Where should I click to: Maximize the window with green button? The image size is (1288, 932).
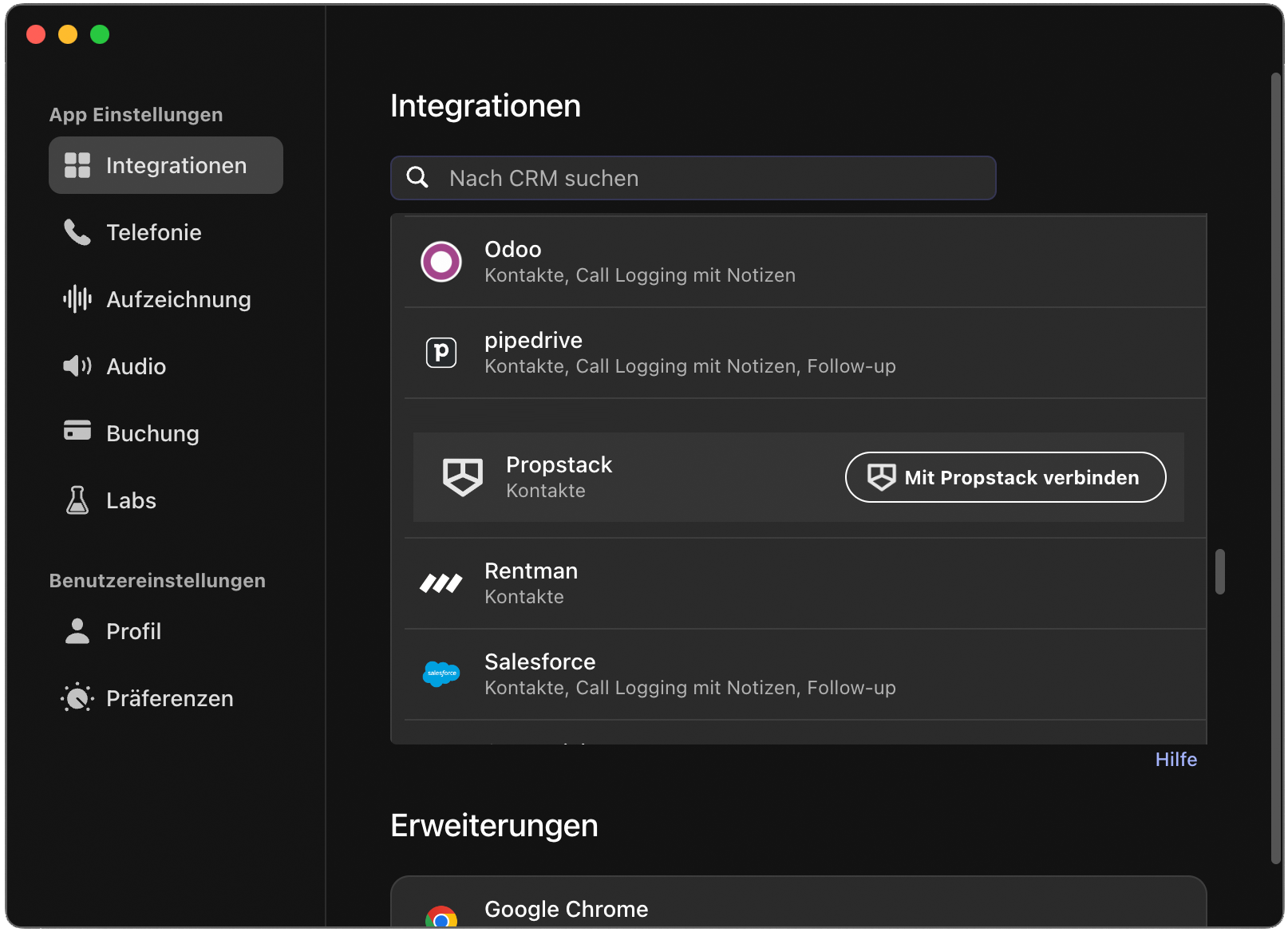pos(100,34)
